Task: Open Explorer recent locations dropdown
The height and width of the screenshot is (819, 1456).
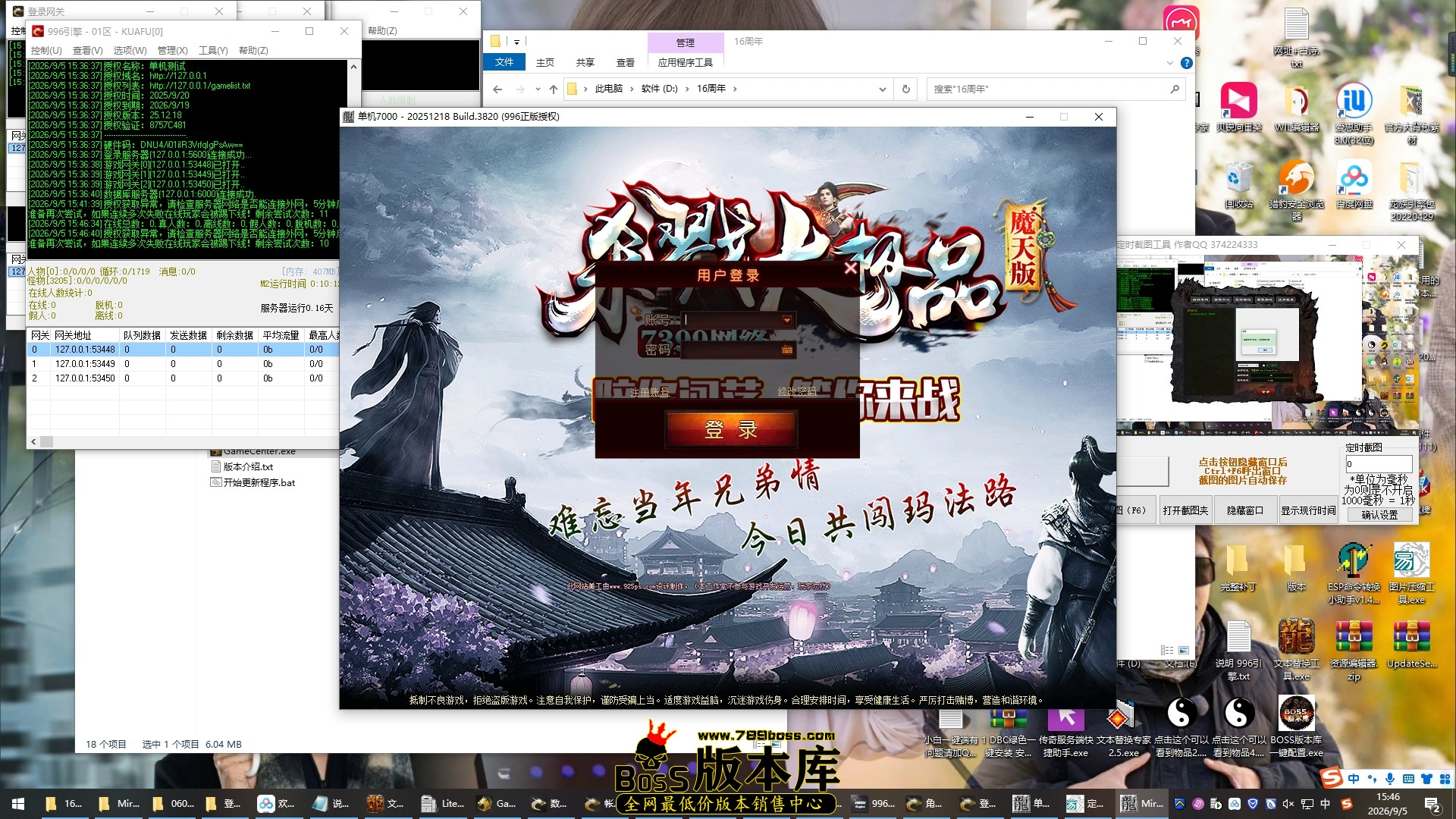Action: click(538, 89)
